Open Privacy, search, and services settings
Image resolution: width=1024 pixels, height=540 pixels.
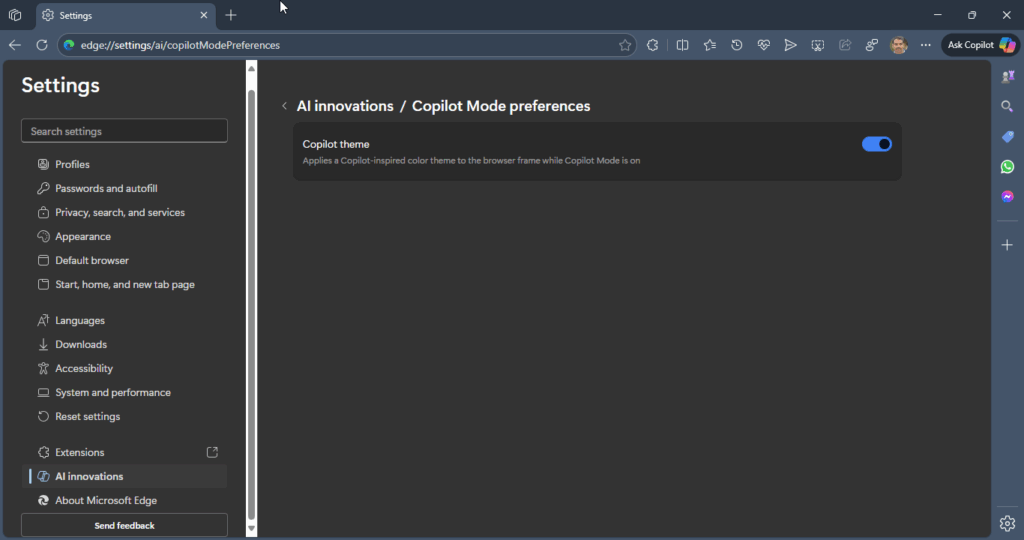point(119,213)
